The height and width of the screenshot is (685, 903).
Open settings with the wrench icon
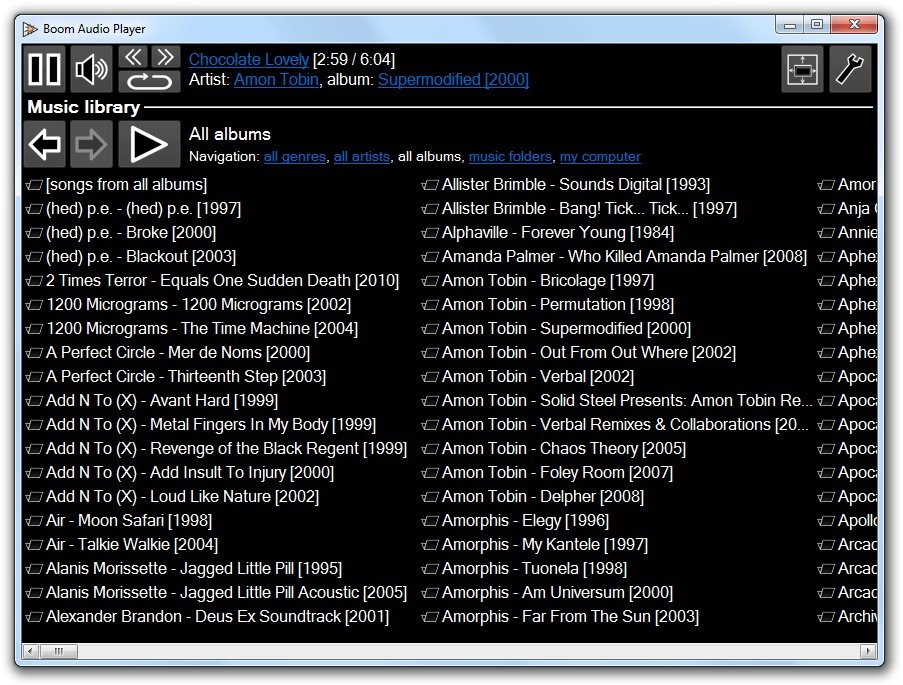(850, 70)
